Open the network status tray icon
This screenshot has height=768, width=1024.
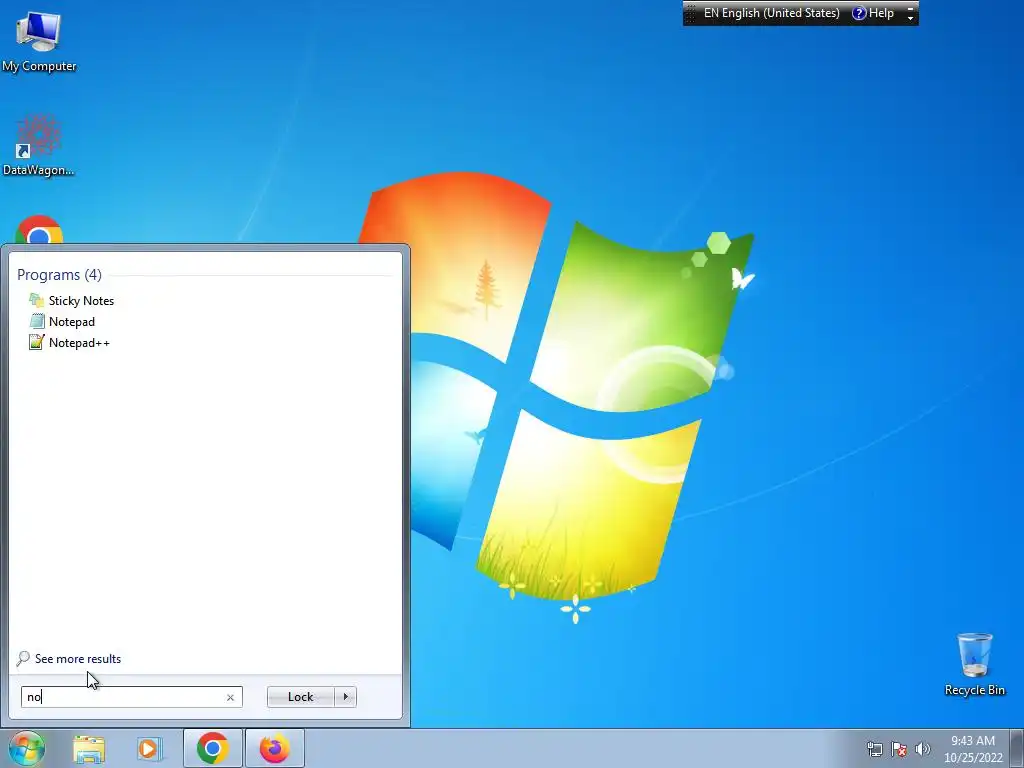[x=874, y=749]
